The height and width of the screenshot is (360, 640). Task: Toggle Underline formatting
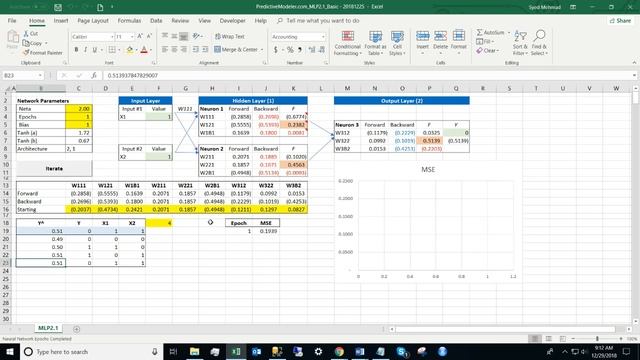click(x=95, y=50)
